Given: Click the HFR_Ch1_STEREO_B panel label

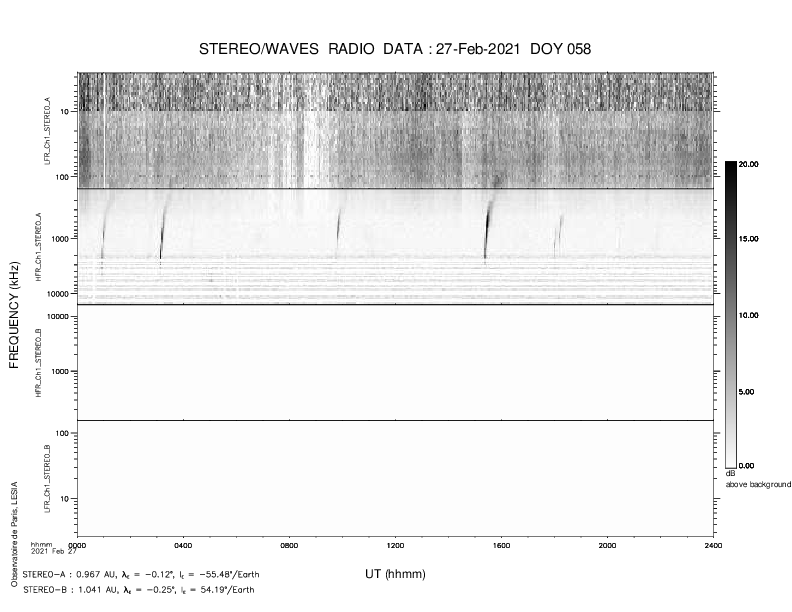Looking at the screenshot, I should pos(38,363).
